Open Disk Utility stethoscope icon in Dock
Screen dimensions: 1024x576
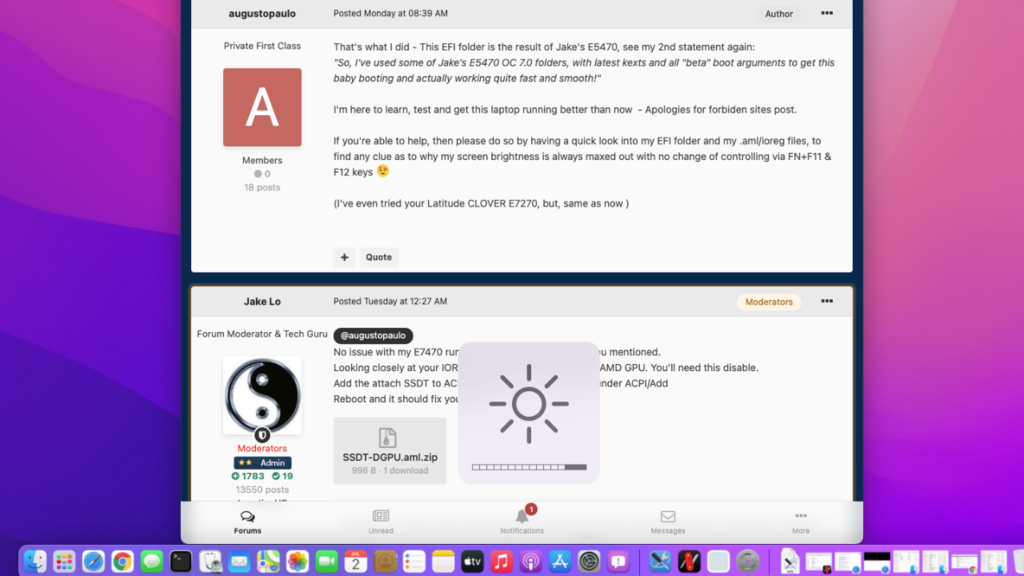coord(210,562)
